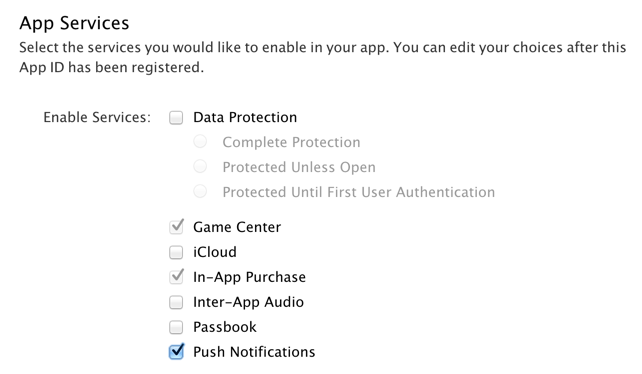Image resolution: width=642 pixels, height=374 pixels.
Task: Select the Complete Protection radio button
Action: click(200, 142)
